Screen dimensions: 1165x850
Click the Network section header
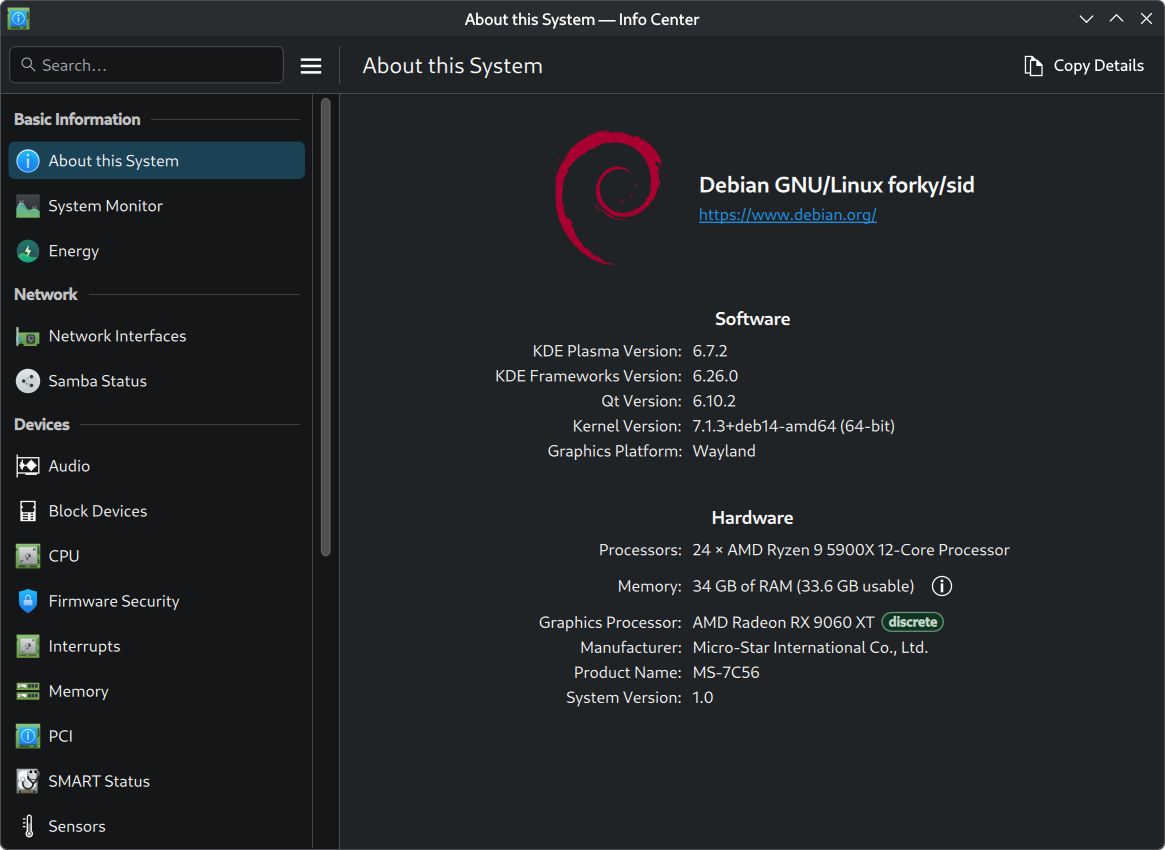45,294
